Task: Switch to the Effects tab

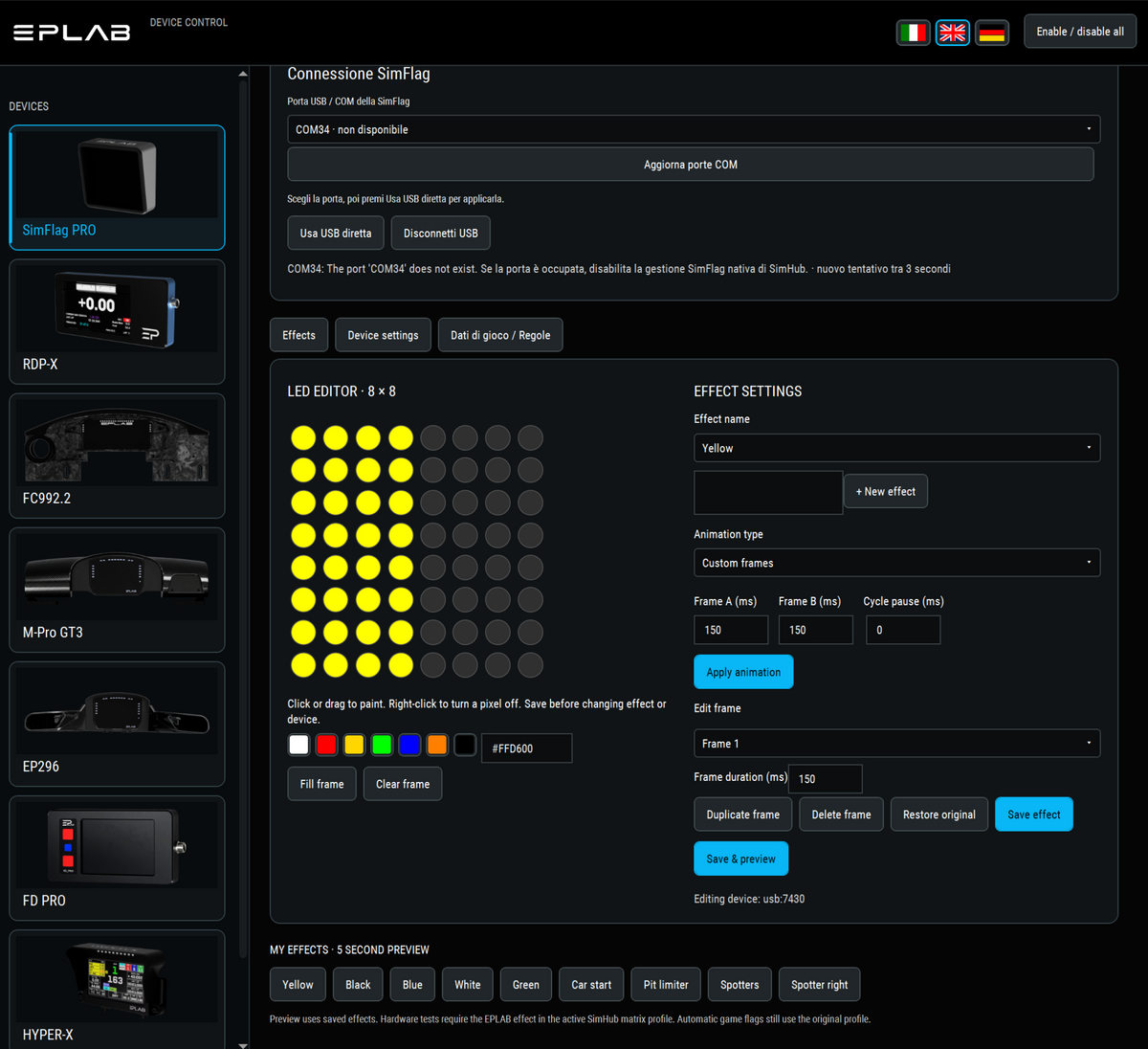Action: tap(298, 335)
